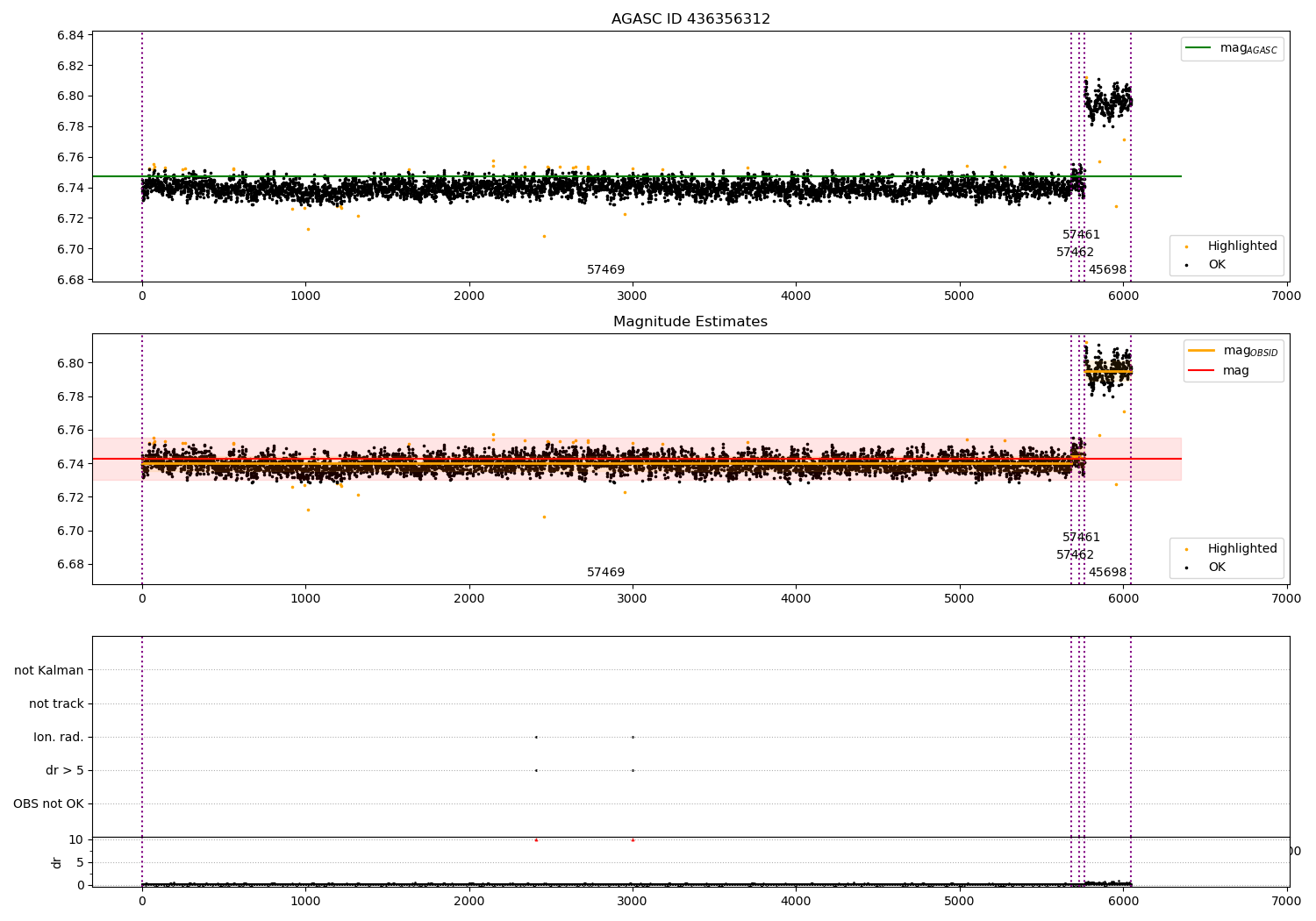Select the green mag AGASC legend line sample
The width and height of the screenshot is (1316, 921).
click(x=1198, y=48)
